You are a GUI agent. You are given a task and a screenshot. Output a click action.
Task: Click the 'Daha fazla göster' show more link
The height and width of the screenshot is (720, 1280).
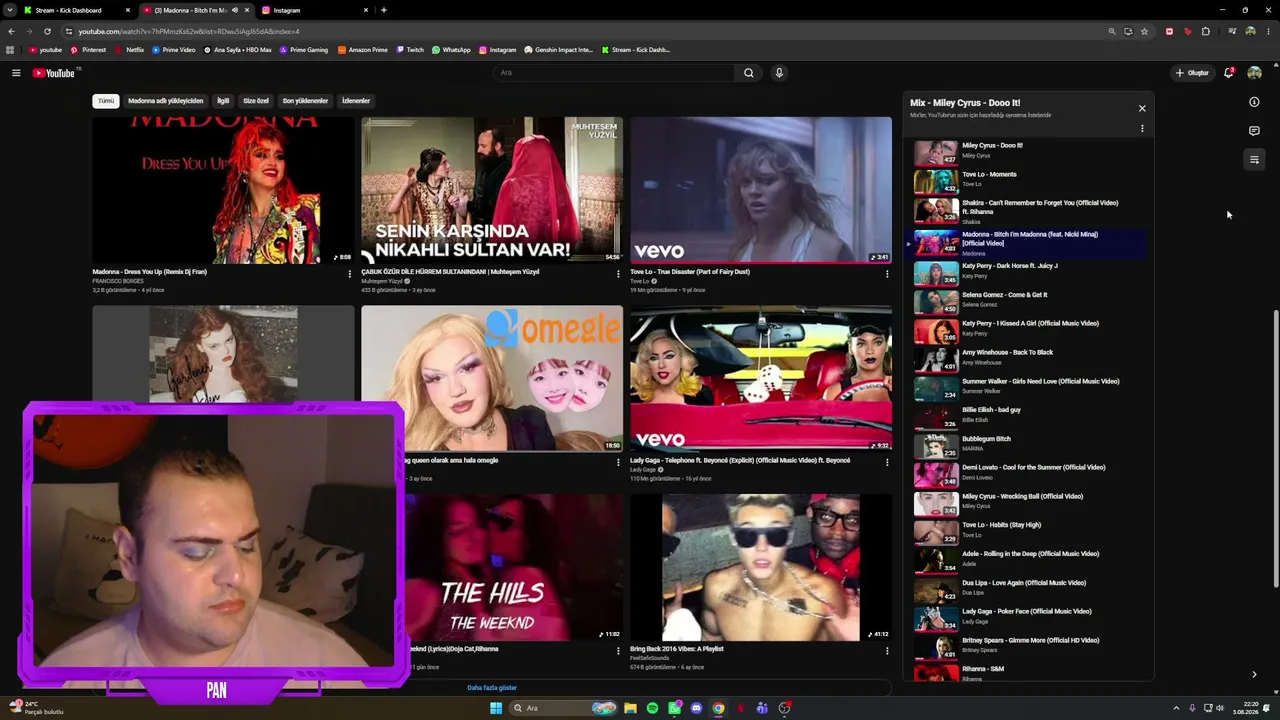(x=492, y=688)
